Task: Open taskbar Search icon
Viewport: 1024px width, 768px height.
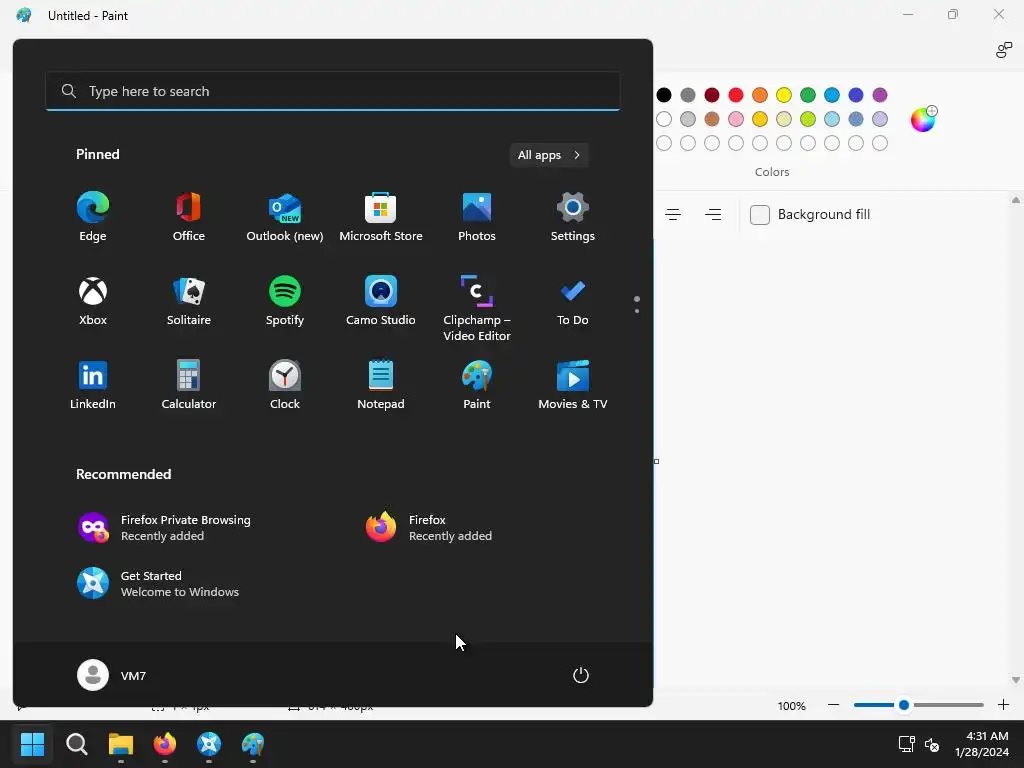Action: pos(76,744)
